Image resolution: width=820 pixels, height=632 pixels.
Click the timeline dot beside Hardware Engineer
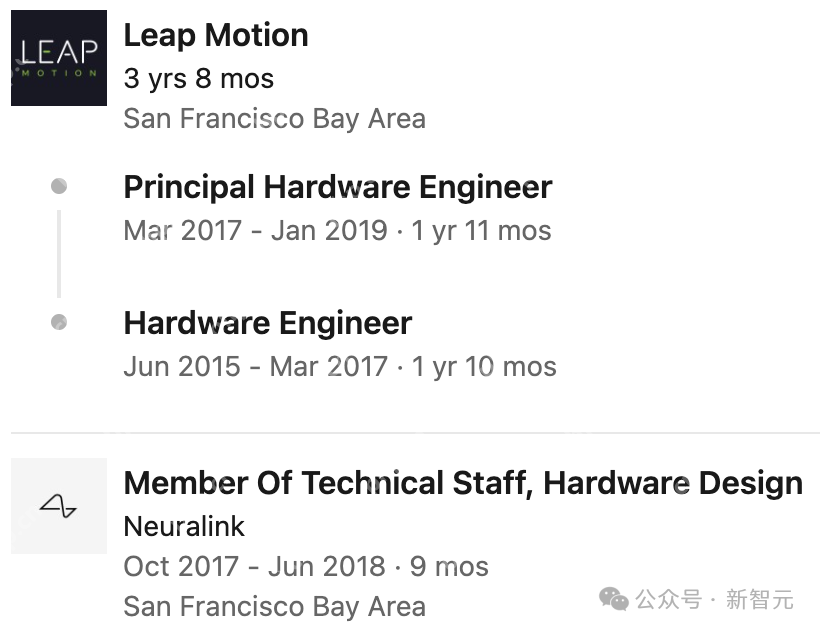pyautogui.click(x=59, y=322)
